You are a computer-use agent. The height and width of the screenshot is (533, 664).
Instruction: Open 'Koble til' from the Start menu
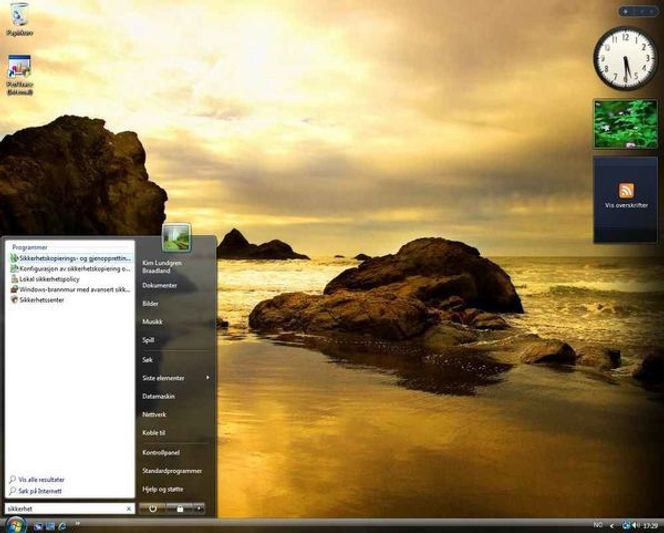coord(153,433)
